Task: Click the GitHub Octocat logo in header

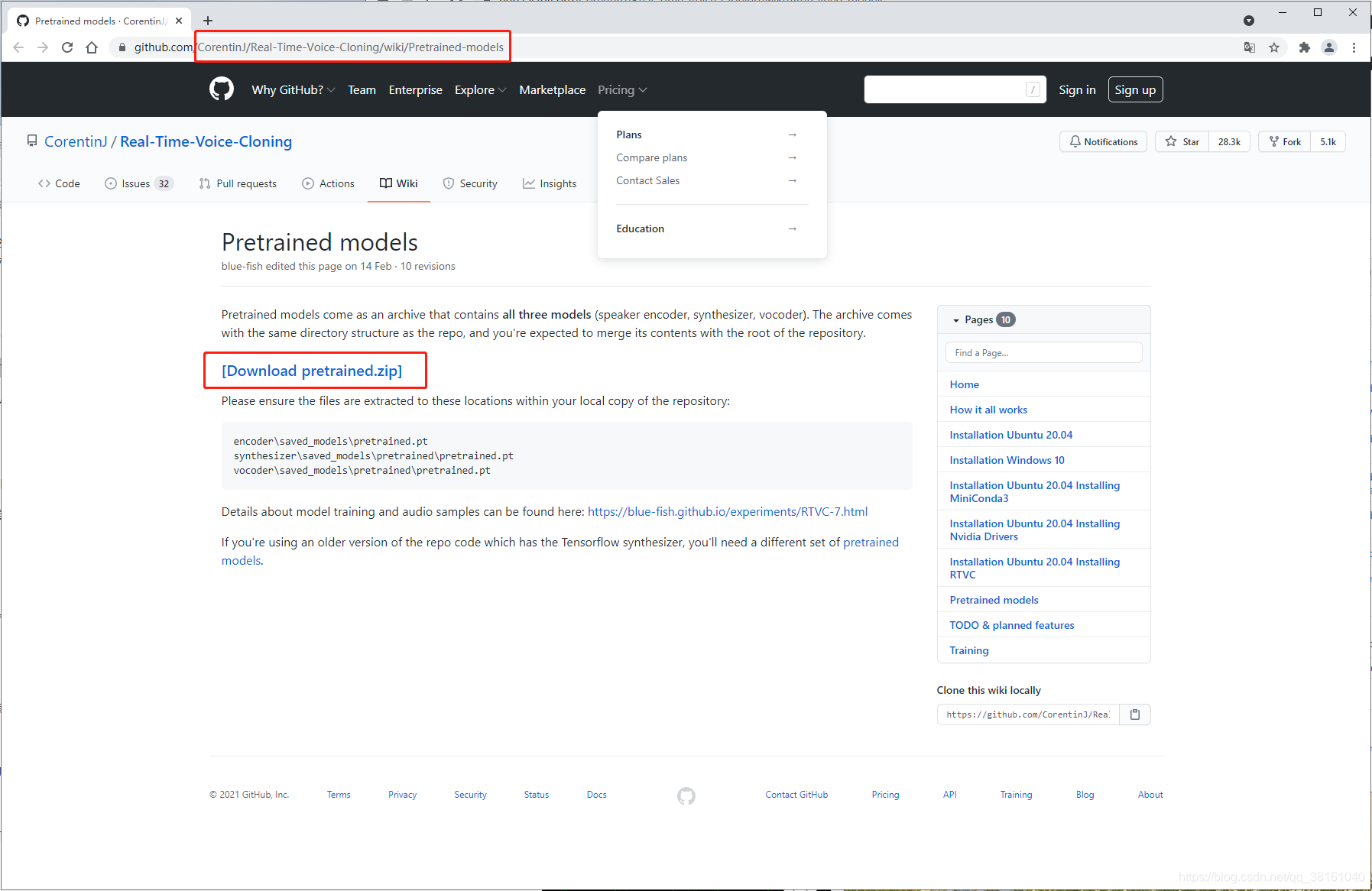Action: pyautogui.click(x=222, y=89)
